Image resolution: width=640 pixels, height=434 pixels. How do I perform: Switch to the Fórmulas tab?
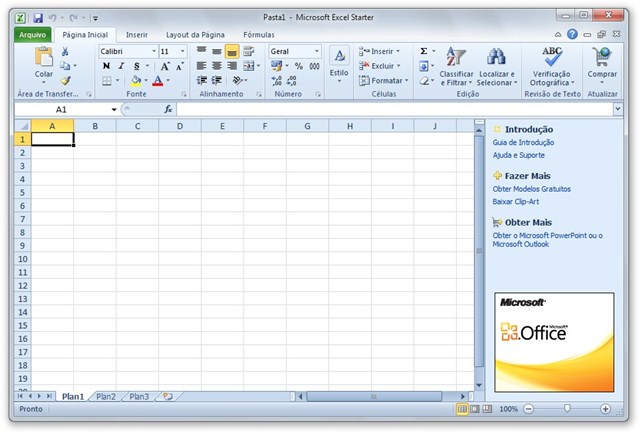[259, 35]
